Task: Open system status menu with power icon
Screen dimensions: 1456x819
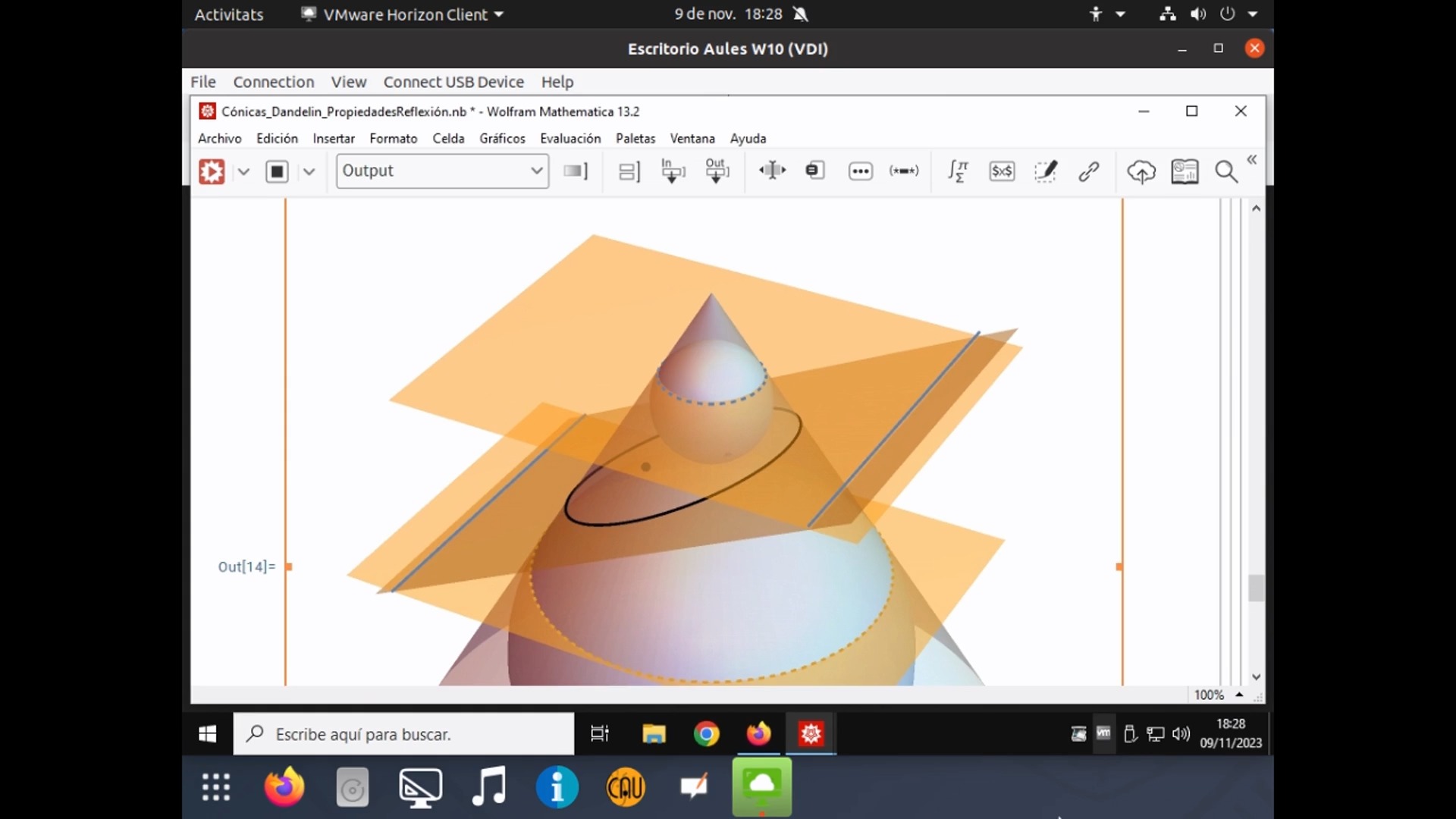Action: pos(1209,14)
